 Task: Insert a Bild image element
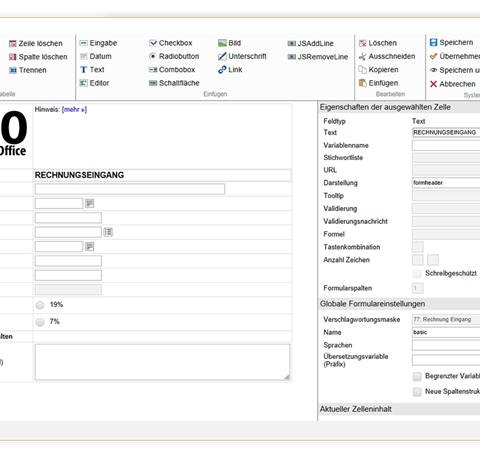click(x=229, y=43)
